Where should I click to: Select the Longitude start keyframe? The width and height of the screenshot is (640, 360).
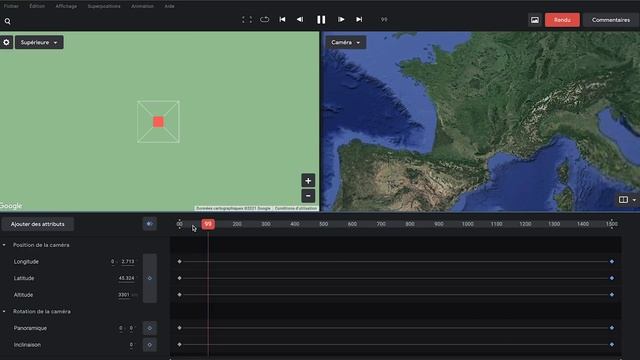tap(180, 262)
